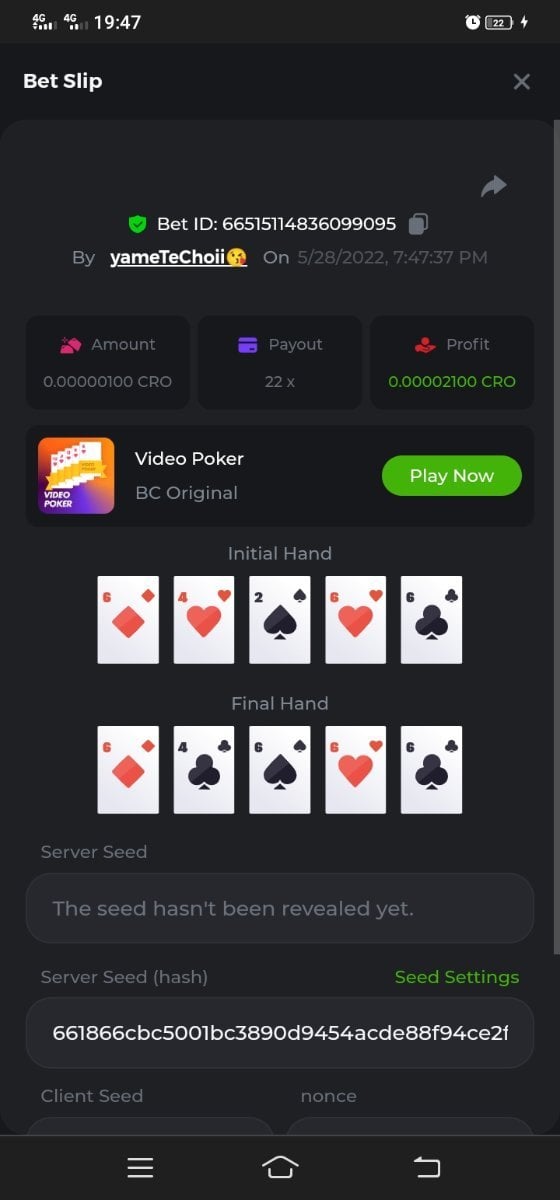Image resolution: width=560 pixels, height=1200 pixels.
Task: Tap the Android back navigation icon
Action: 427,1167
